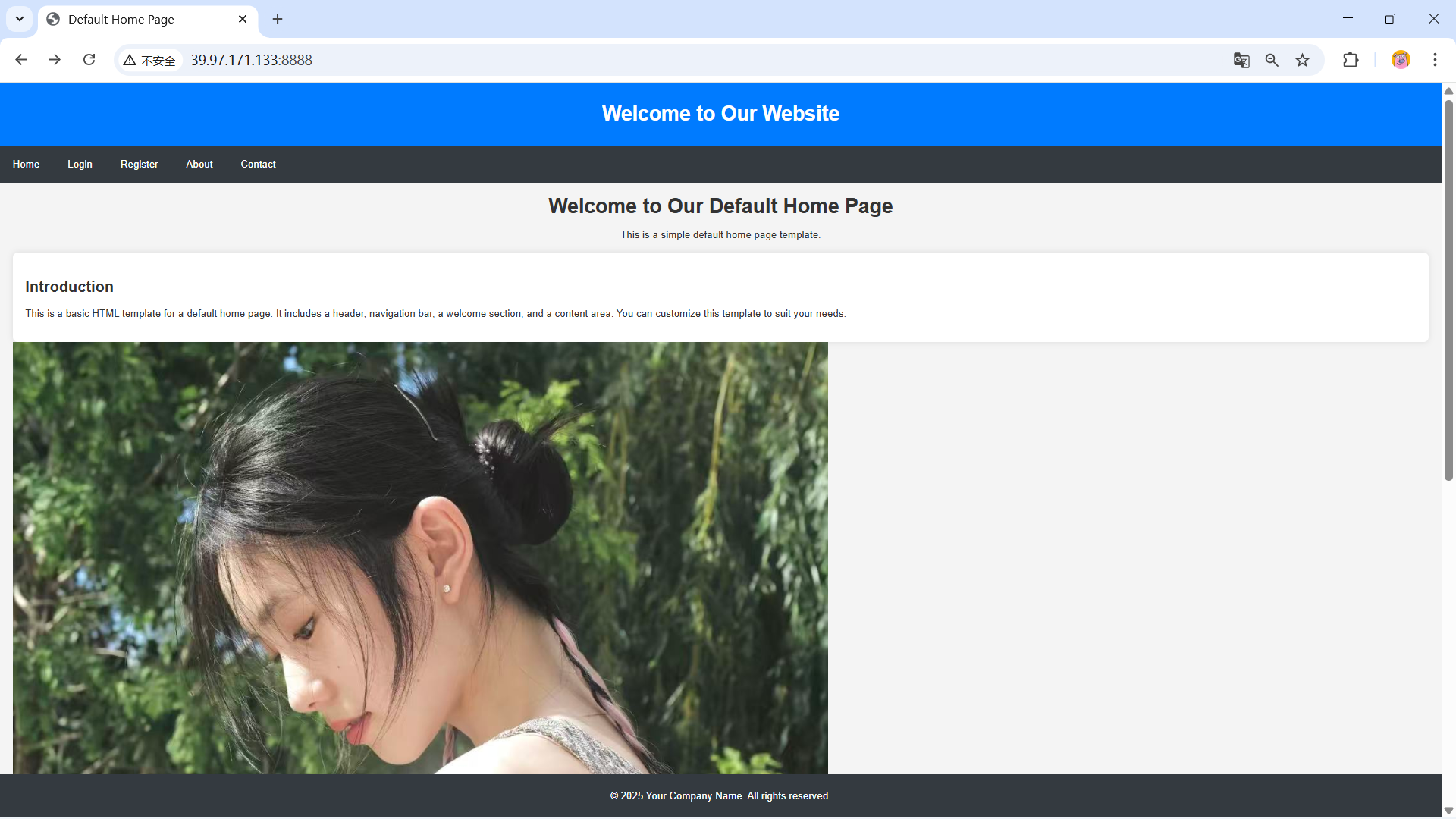
Task: Click the browser forward arrow
Action: pos(55,60)
